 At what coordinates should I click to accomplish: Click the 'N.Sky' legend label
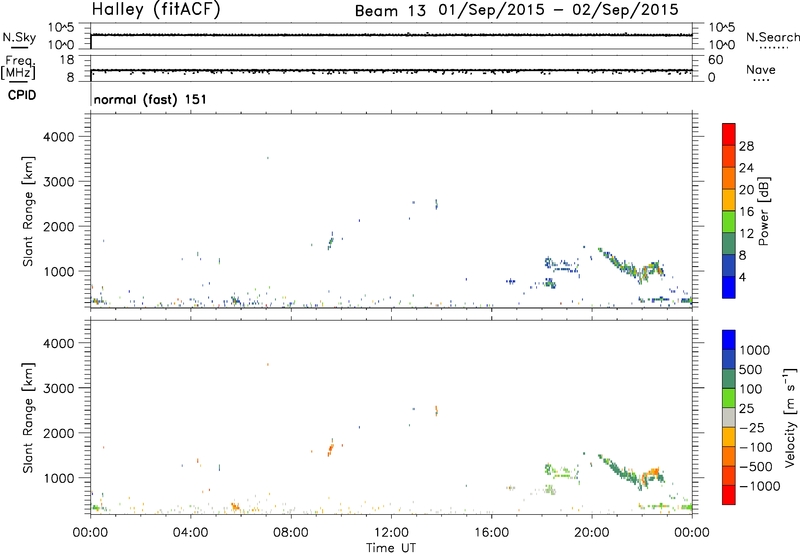point(19,37)
